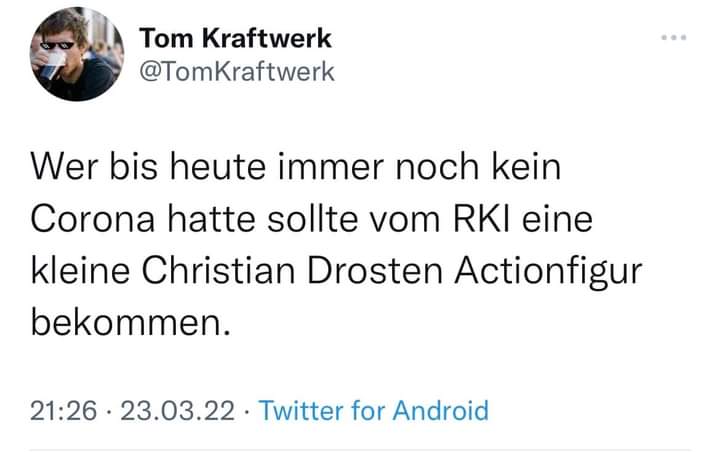The width and height of the screenshot is (720, 452).
Task: Click the display name Tom Kraftwerk
Action: pos(234,38)
